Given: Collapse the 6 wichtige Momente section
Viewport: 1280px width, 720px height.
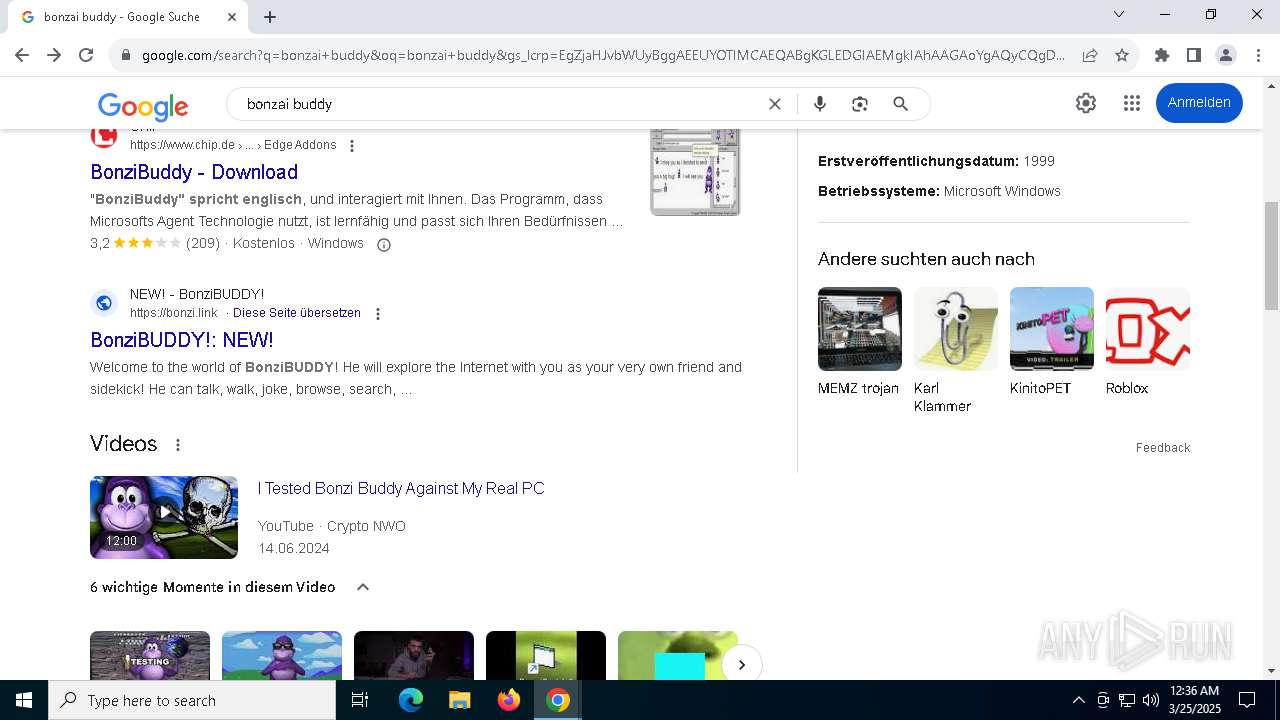Looking at the screenshot, I should pyautogui.click(x=363, y=587).
